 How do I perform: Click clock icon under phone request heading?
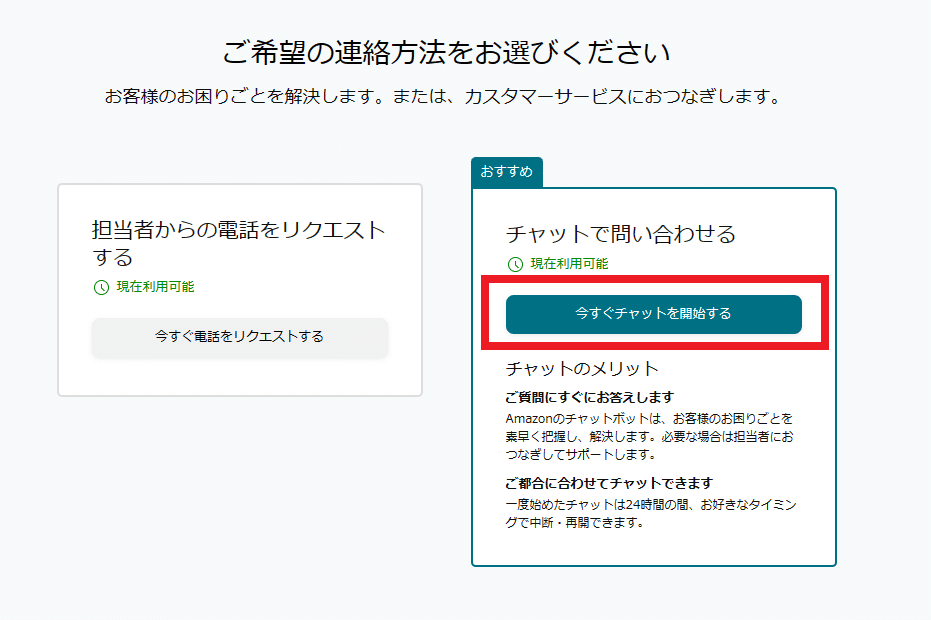[x=102, y=287]
